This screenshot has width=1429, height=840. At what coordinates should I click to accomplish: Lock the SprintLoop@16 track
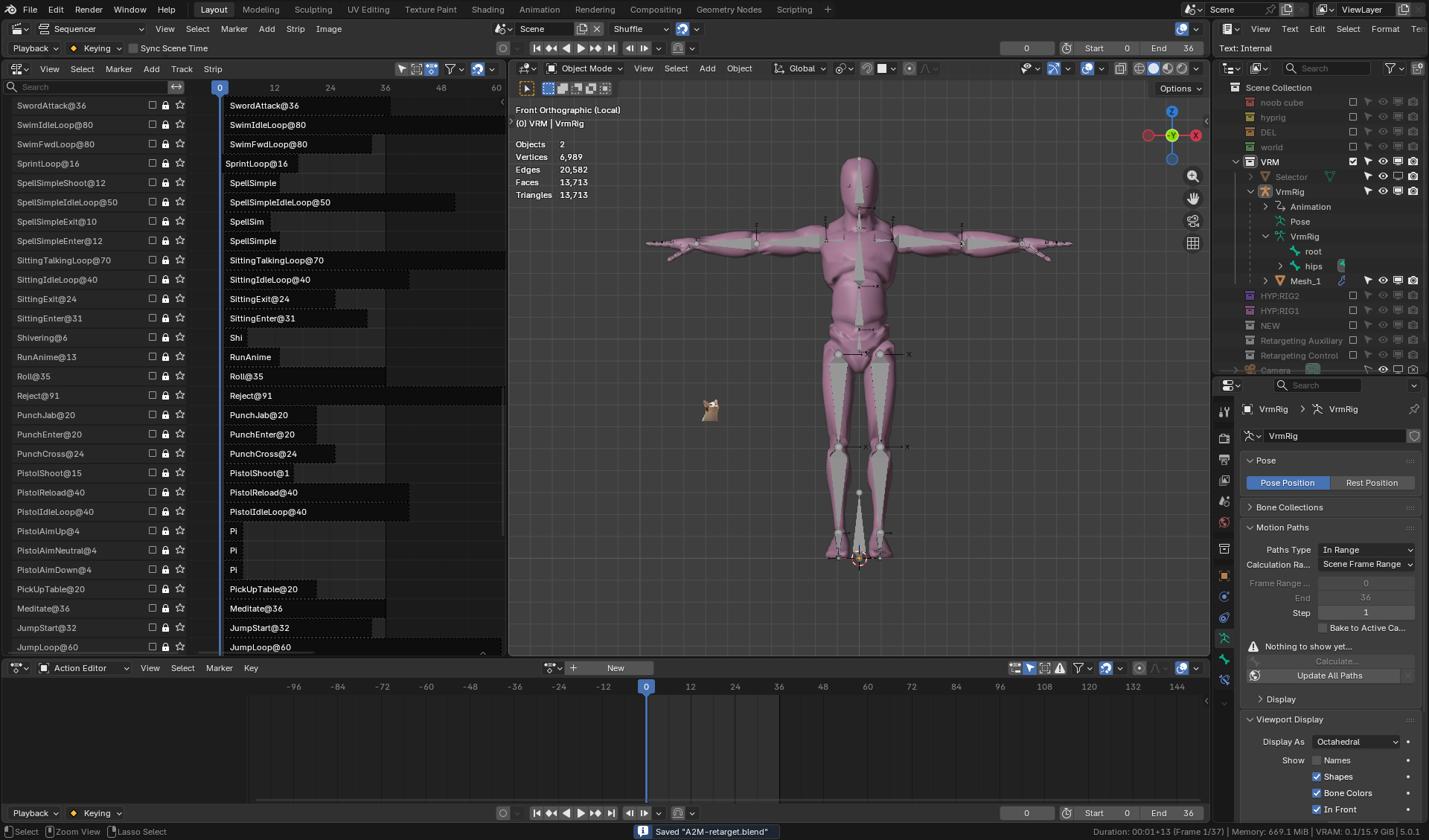coord(166,164)
